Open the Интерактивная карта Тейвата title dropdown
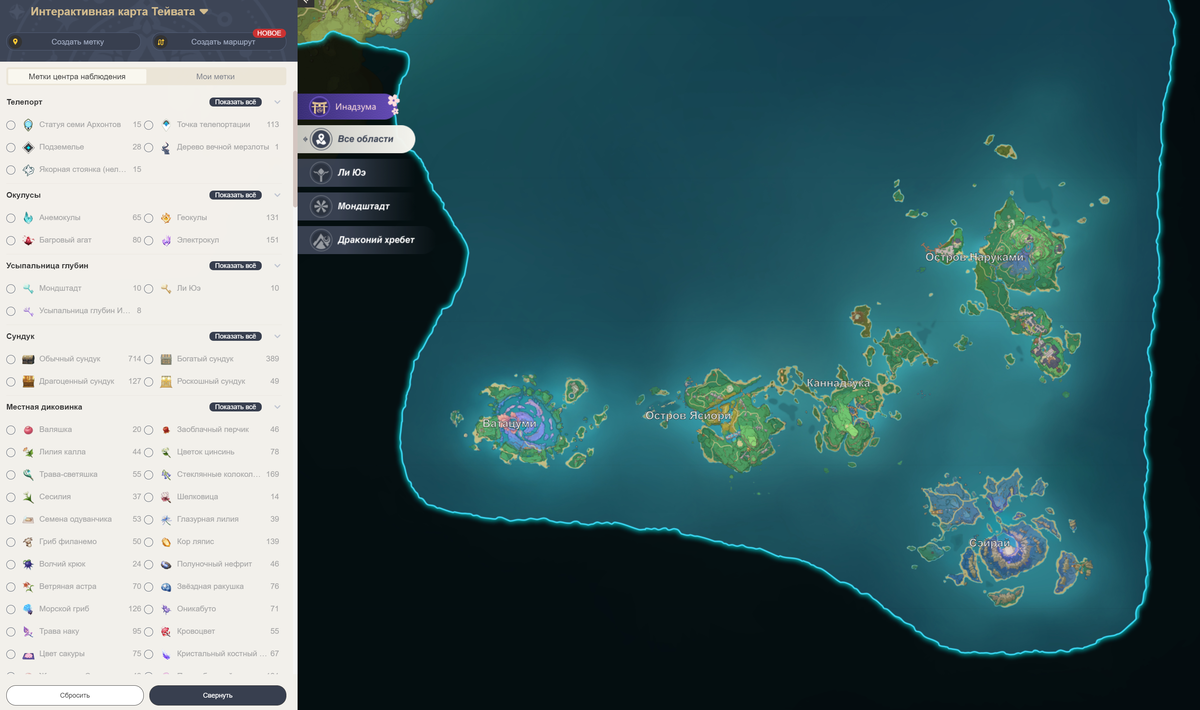This screenshot has height=710, width=1200. point(119,12)
